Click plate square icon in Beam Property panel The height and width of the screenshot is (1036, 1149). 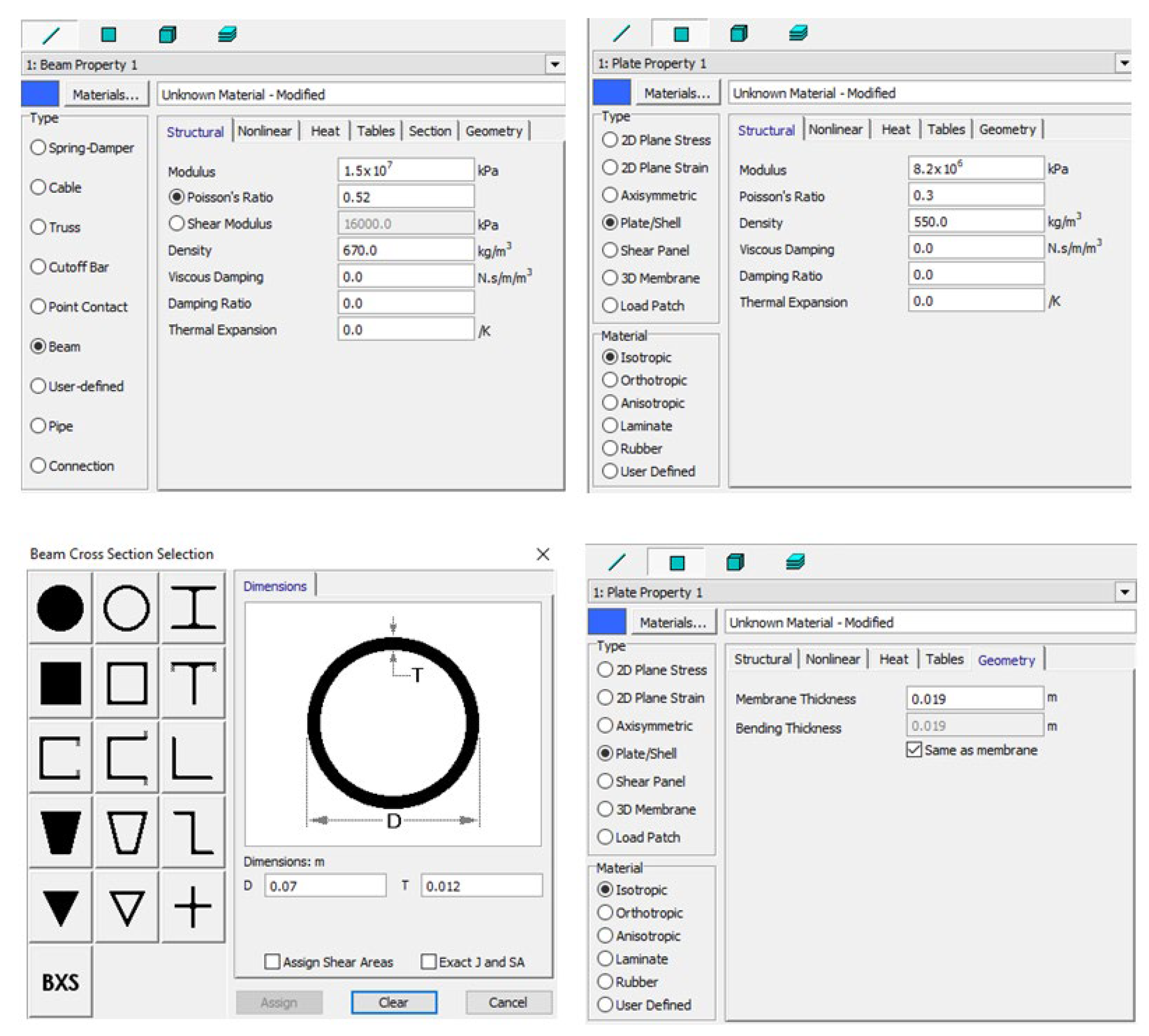click(108, 35)
